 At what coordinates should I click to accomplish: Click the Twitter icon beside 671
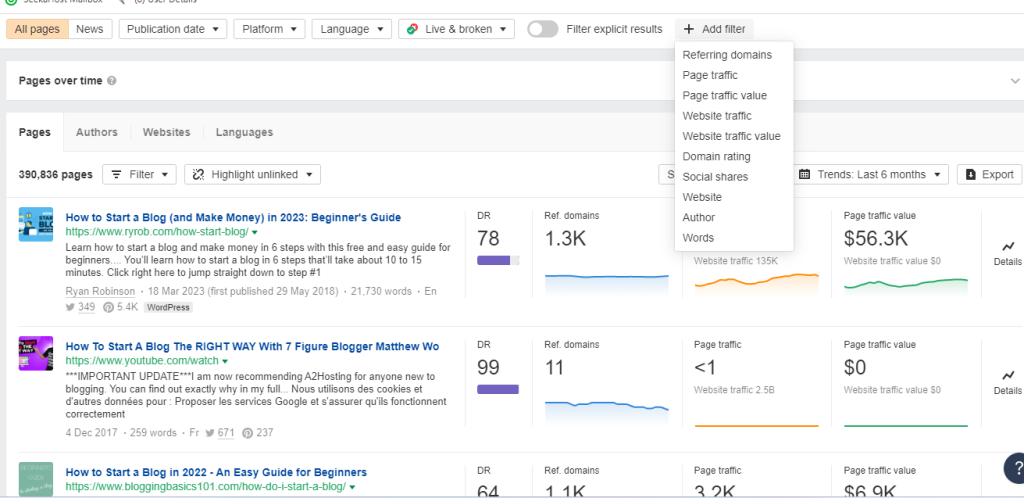click(x=210, y=432)
